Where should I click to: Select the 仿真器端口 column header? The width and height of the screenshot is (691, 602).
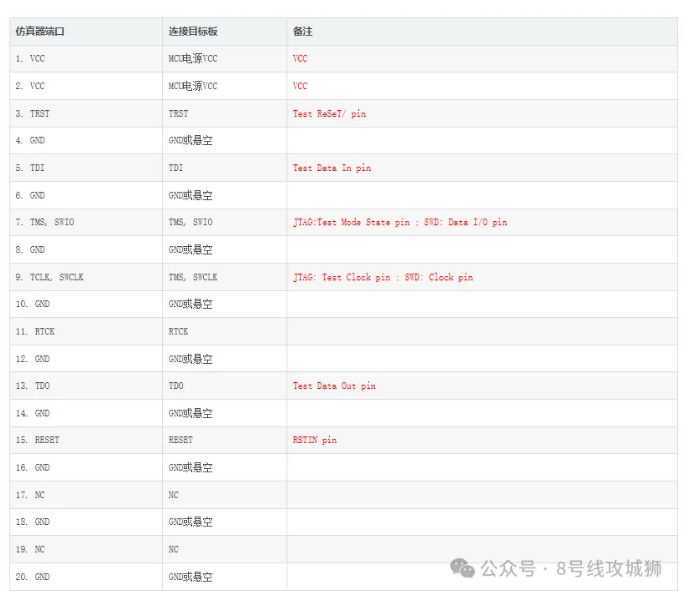point(40,32)
